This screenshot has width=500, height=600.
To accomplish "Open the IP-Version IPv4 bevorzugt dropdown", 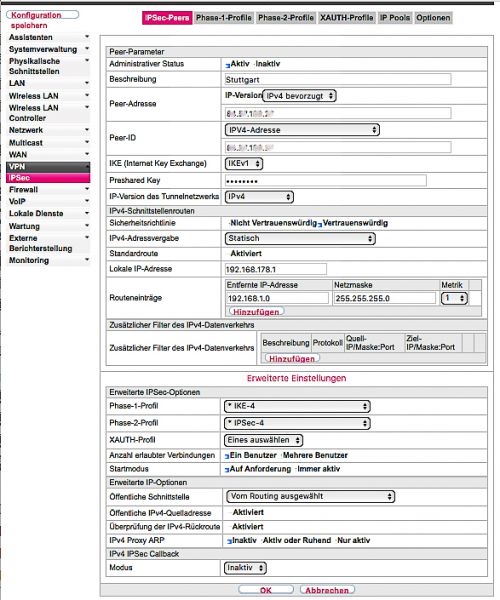I will tap(299, 96).
